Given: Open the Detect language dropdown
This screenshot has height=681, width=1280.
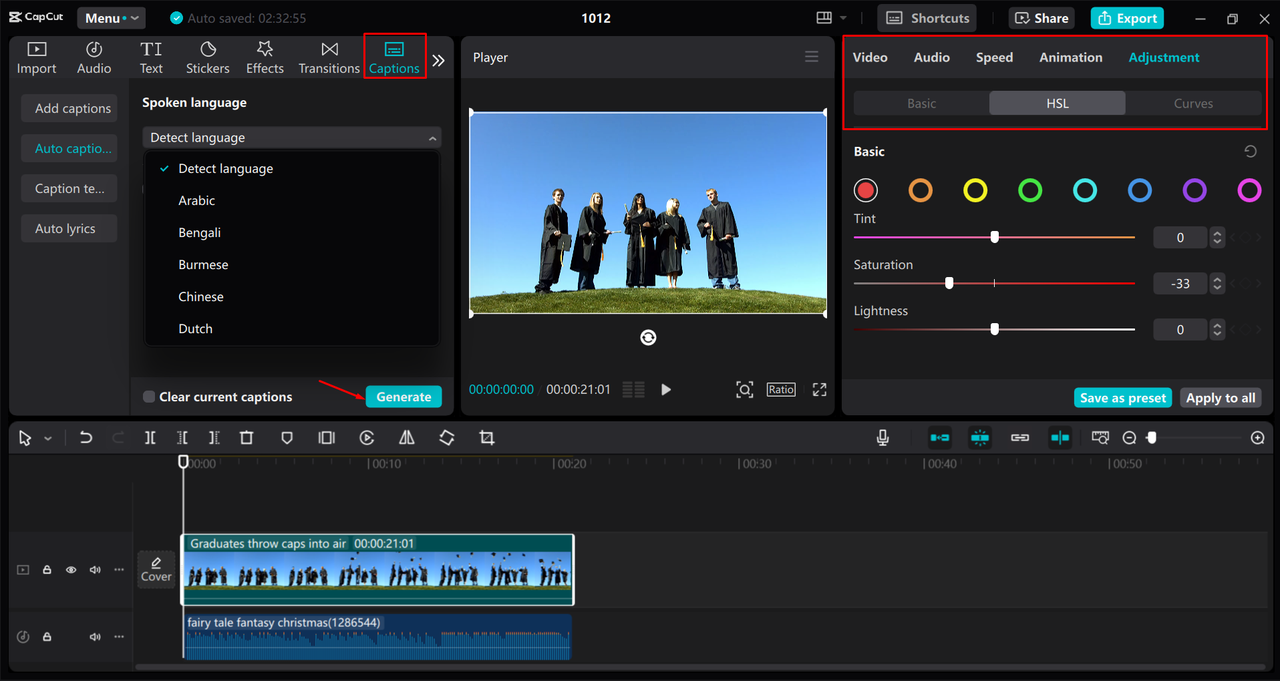Looking at the screenshot, I should click(x=292, y=138).
